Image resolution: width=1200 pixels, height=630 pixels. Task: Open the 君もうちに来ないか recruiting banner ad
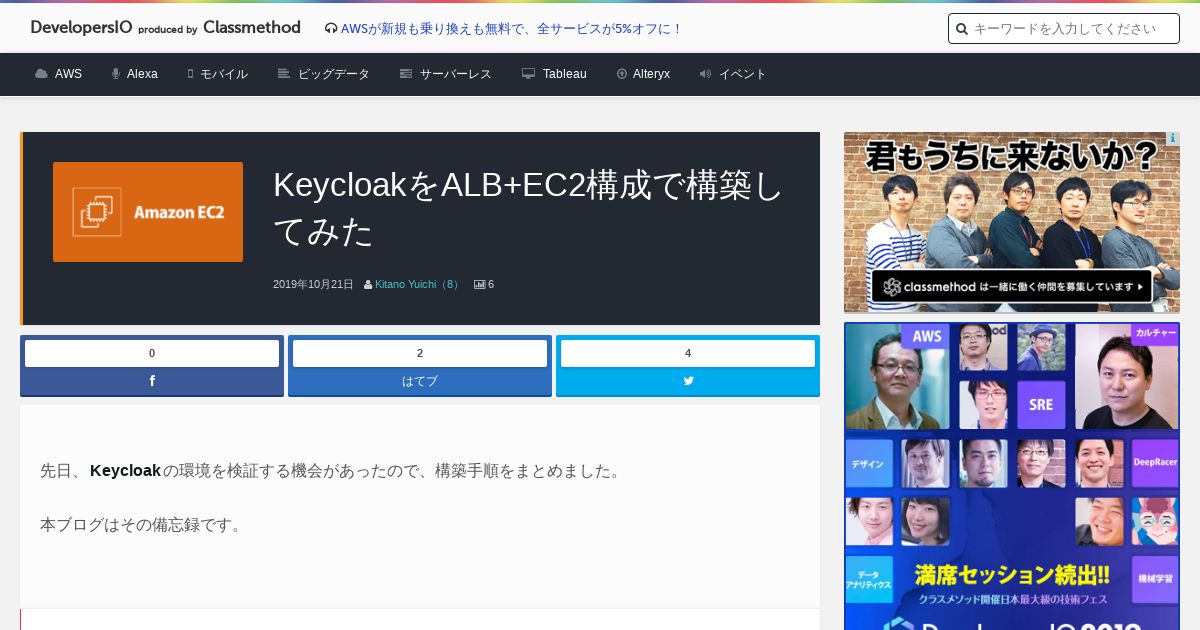(x=1012, y=222)
